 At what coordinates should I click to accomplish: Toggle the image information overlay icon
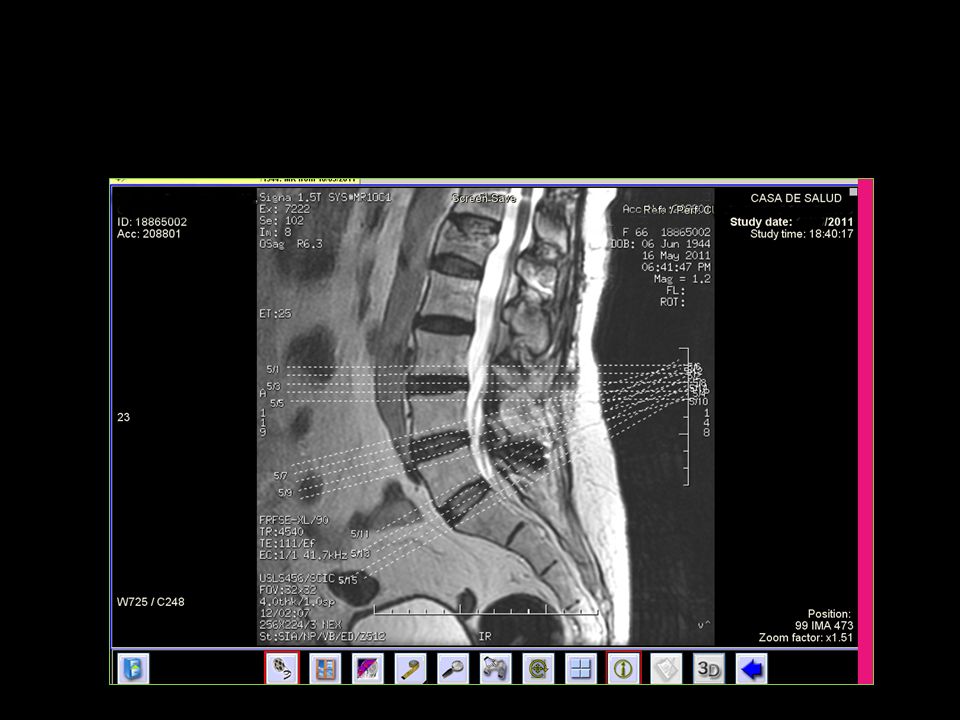click(623, 668)
